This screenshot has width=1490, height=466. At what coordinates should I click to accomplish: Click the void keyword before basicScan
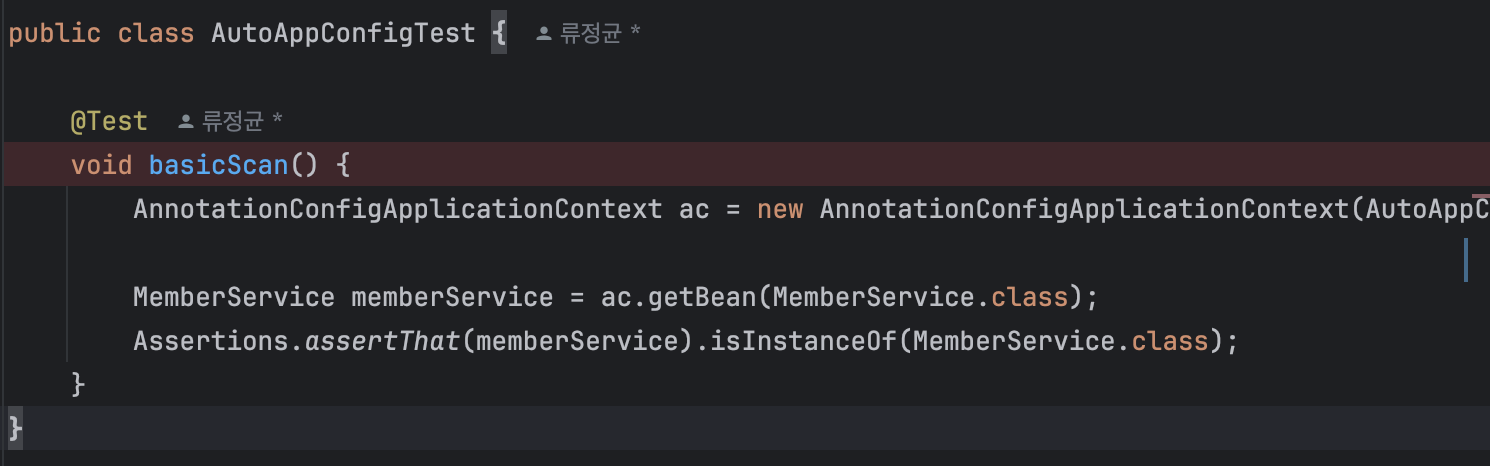click(x=101, y=165)
